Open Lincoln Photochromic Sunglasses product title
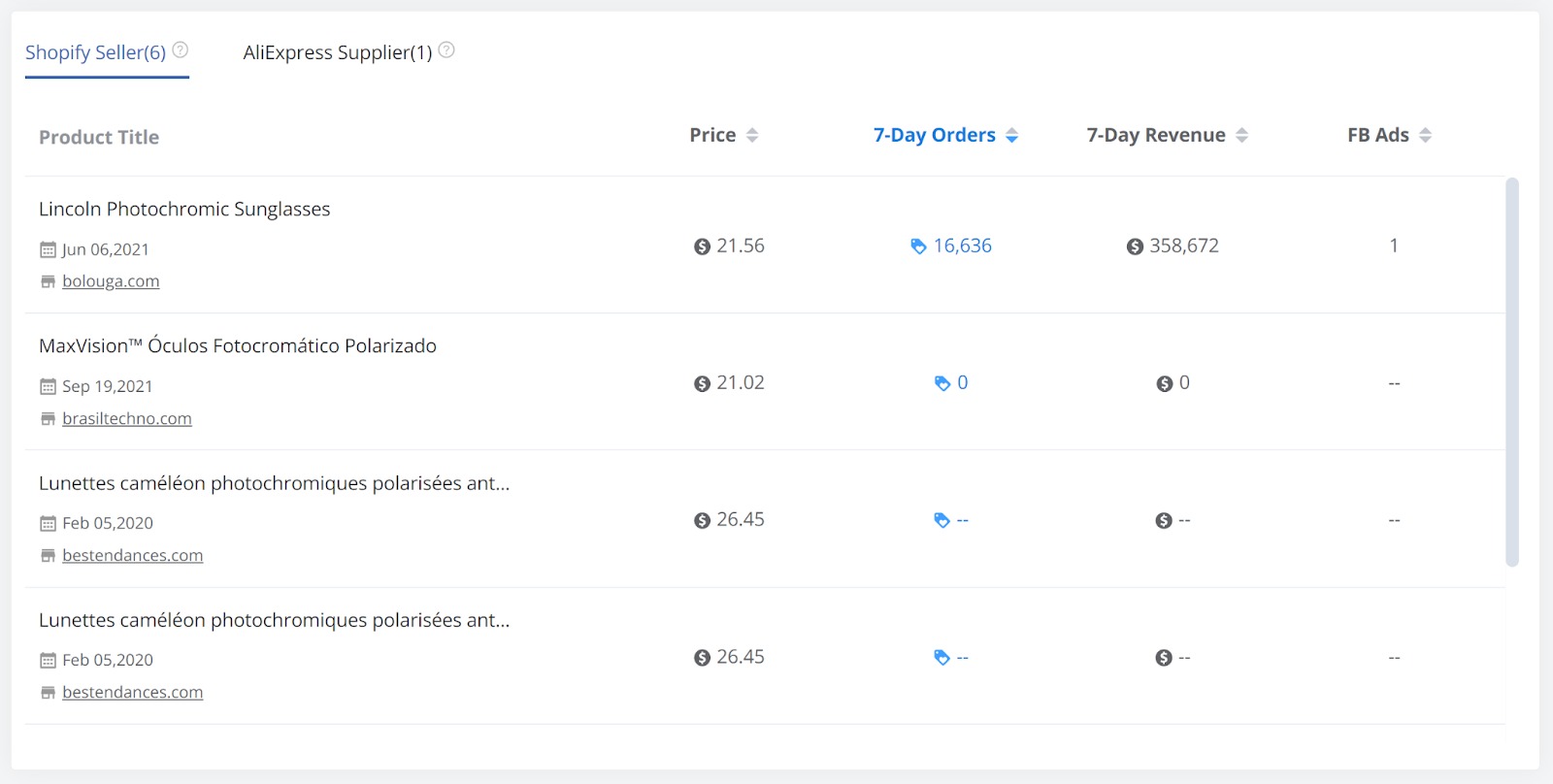 pos(184,210)
